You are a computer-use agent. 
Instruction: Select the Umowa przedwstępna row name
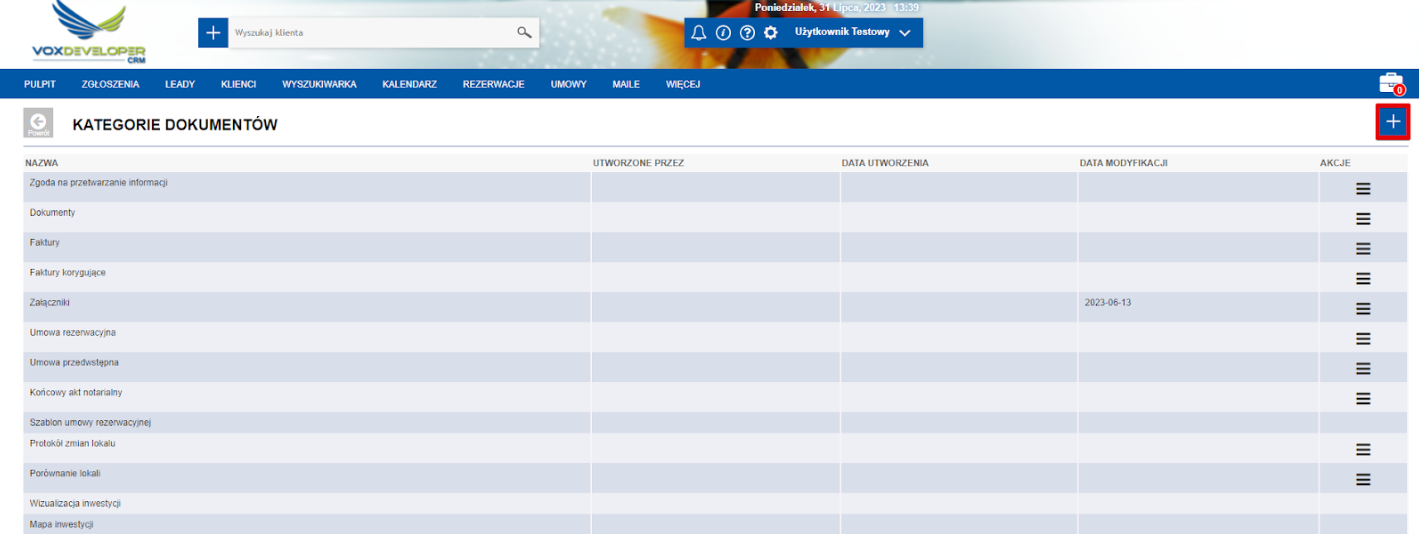coord(74,362)
